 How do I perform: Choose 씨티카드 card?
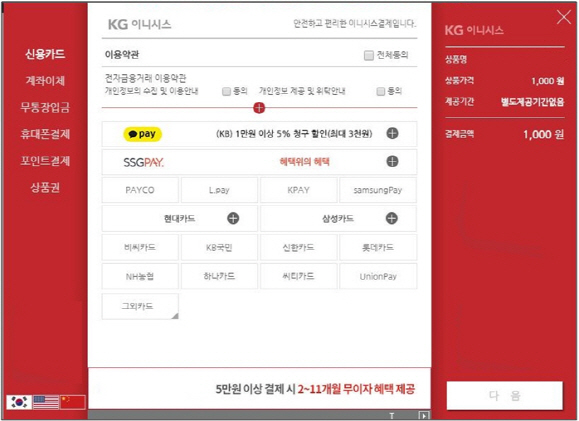point(298,276)
